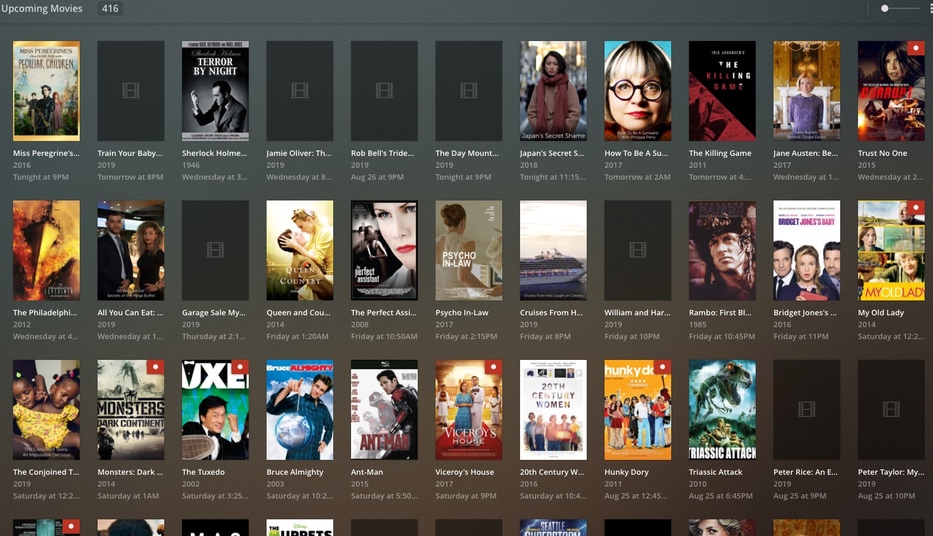Click the 'Upcoming Movies' heading
Viewport: 933px width, 536px height.
pos(42,8)
